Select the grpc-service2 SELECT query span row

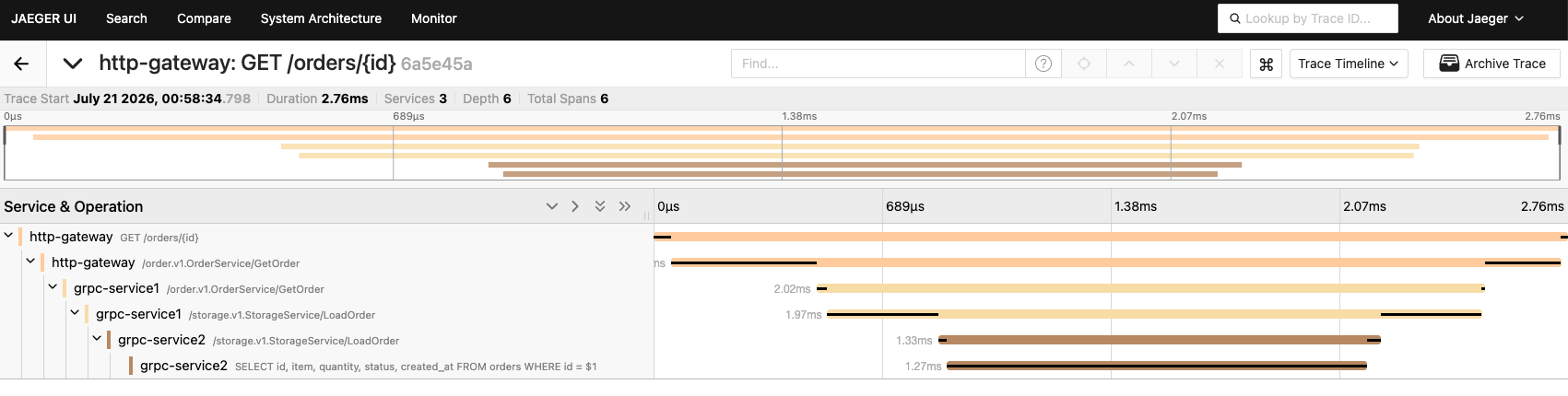[368, 366]
